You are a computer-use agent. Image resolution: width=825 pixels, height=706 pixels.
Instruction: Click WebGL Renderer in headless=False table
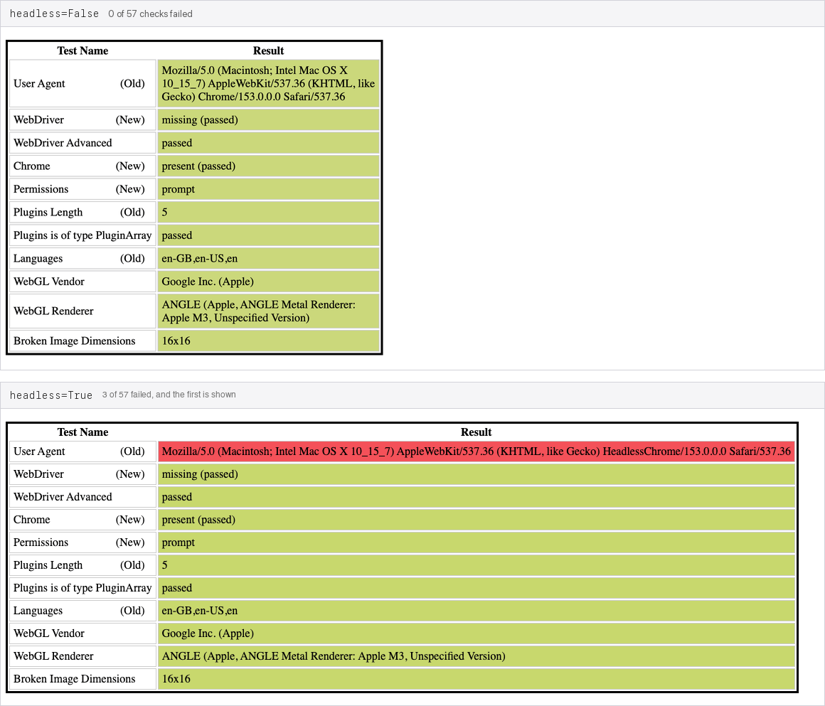point(83,311)
